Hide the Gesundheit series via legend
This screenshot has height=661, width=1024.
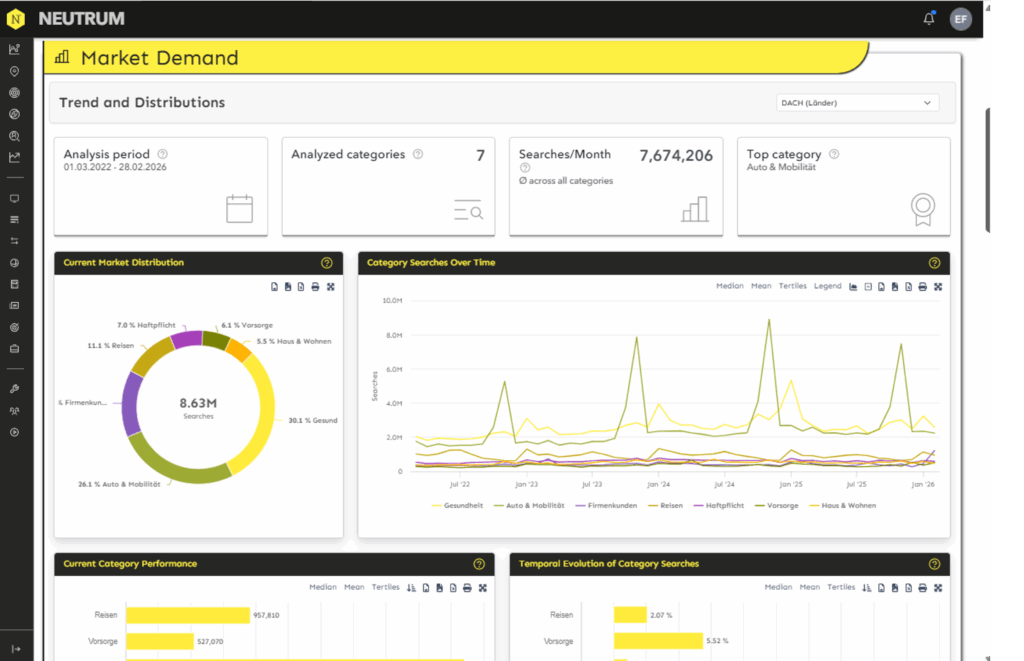457,506
